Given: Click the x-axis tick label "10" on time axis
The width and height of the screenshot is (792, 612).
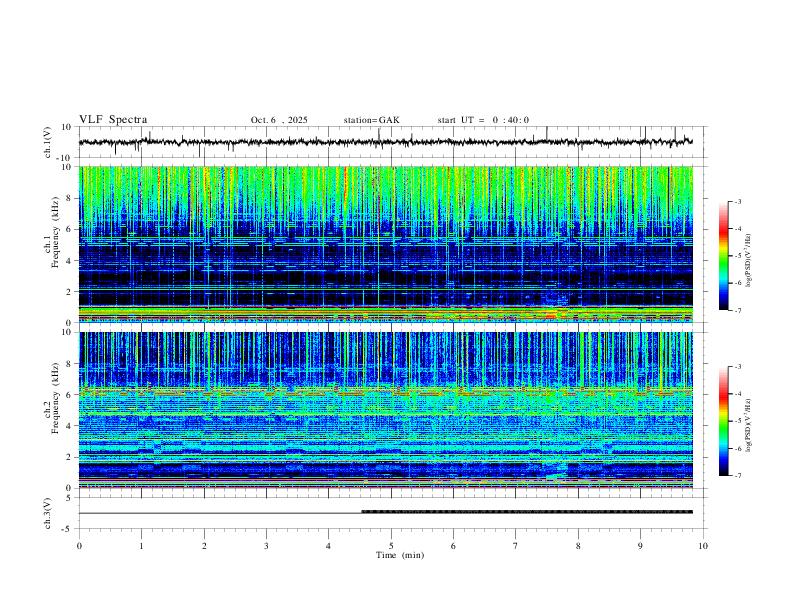Looking at the screenshot, I should click(x=703, y=546).
